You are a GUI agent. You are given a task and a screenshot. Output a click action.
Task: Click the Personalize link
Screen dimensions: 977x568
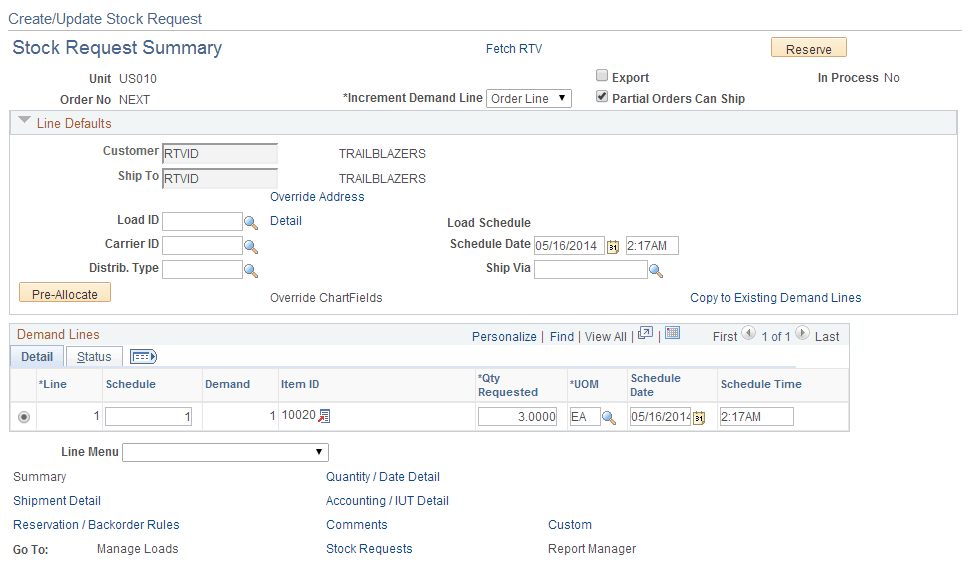point(504,336)
